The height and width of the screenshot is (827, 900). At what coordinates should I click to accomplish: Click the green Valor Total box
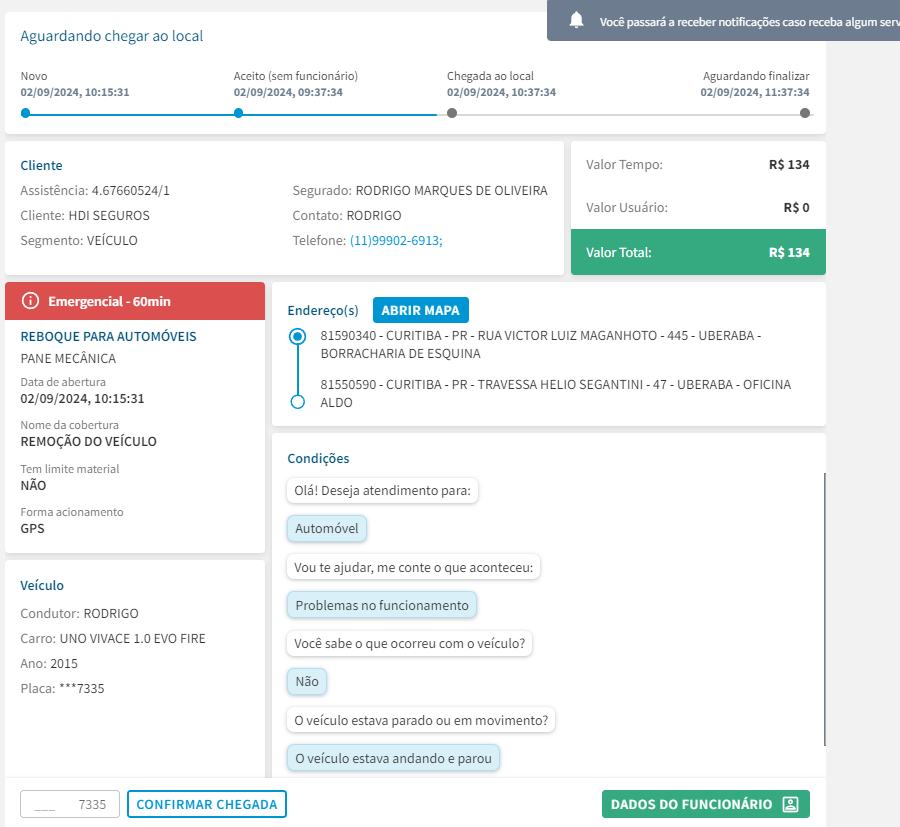(x=698, y=253)
